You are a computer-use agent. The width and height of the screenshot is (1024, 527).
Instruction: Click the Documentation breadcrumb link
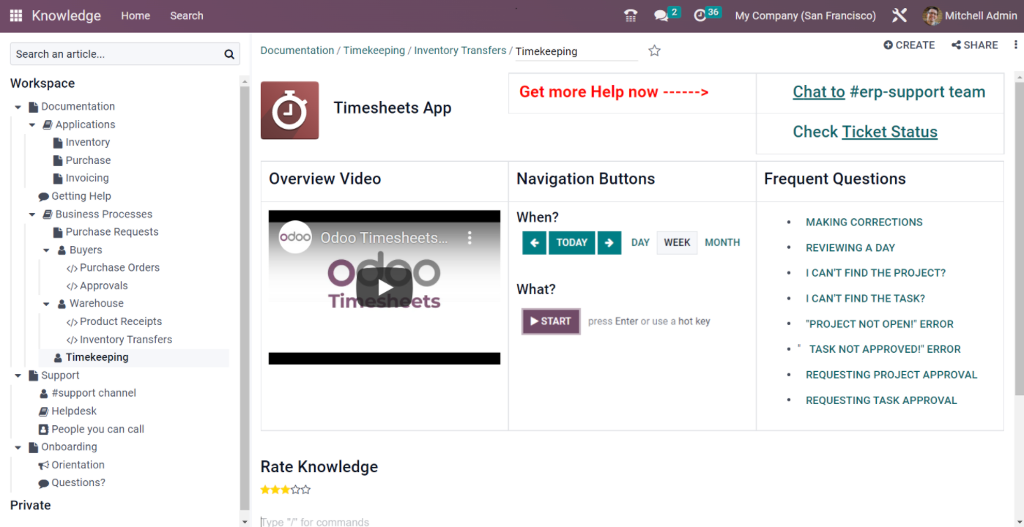[x=297, y=50]
